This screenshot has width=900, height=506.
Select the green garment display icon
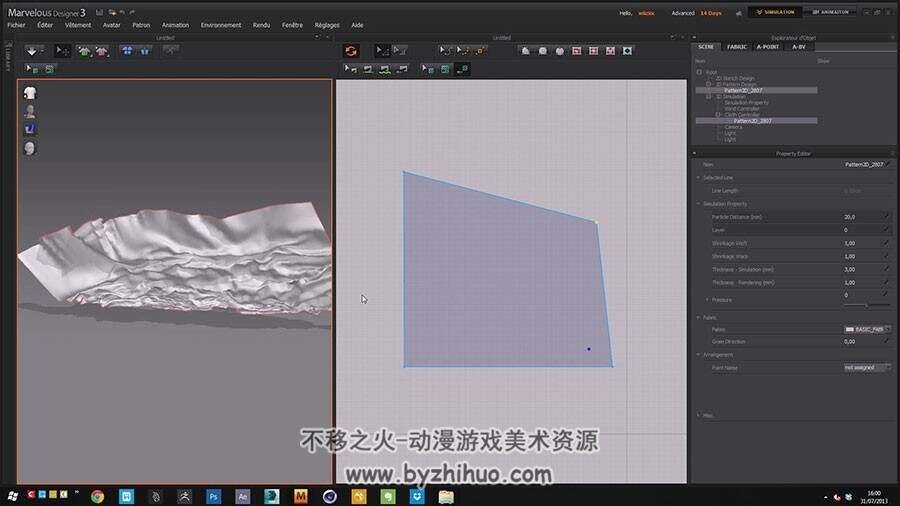(84, 51)
